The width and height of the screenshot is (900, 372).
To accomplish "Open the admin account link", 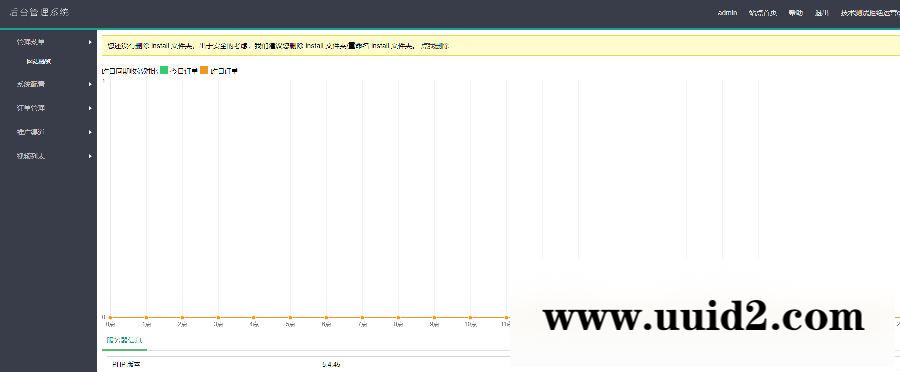I will (x=727, y=13).
